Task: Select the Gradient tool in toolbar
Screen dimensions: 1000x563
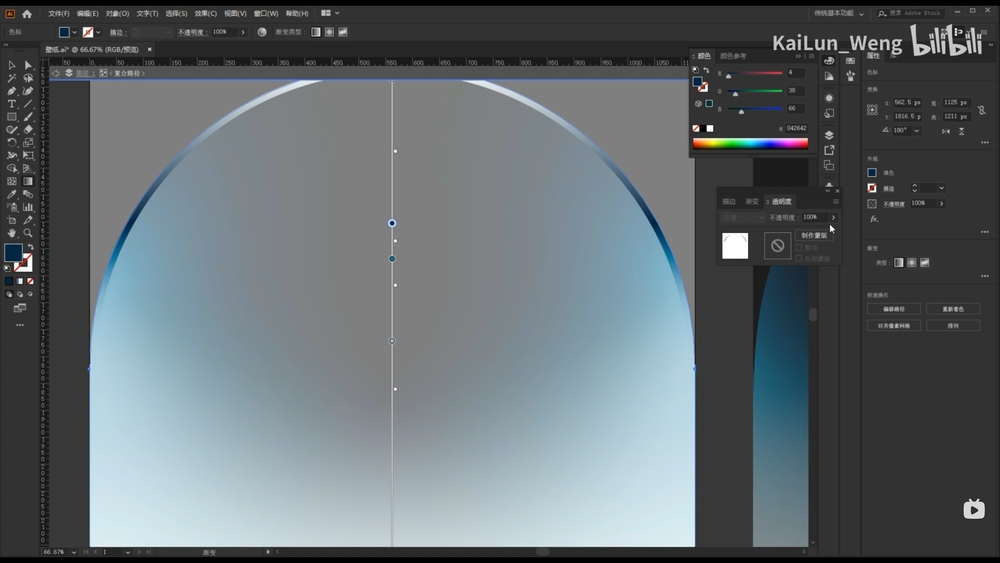Action: click(x=28, y=182)
